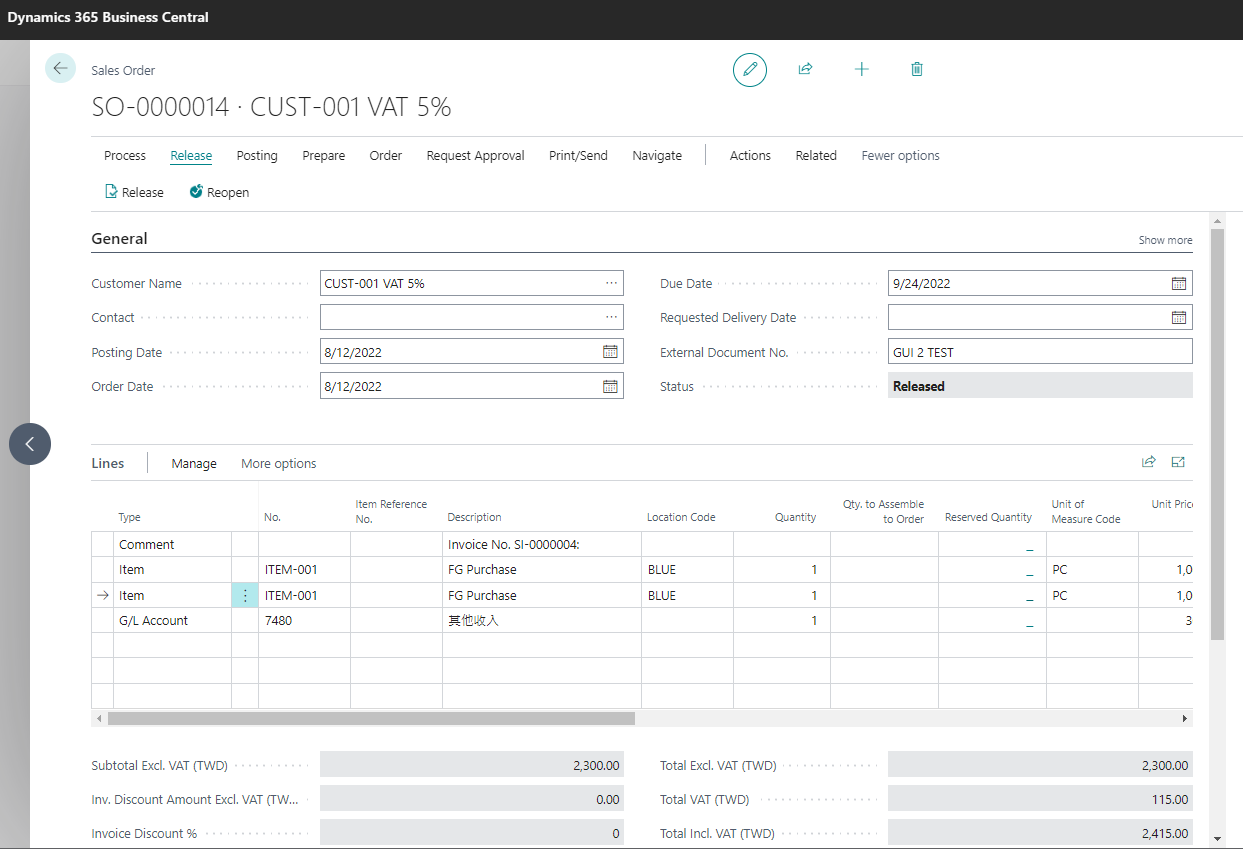Click the External Document No. field
Viewport: 1243px width, 849px height.
[1040, 352]
